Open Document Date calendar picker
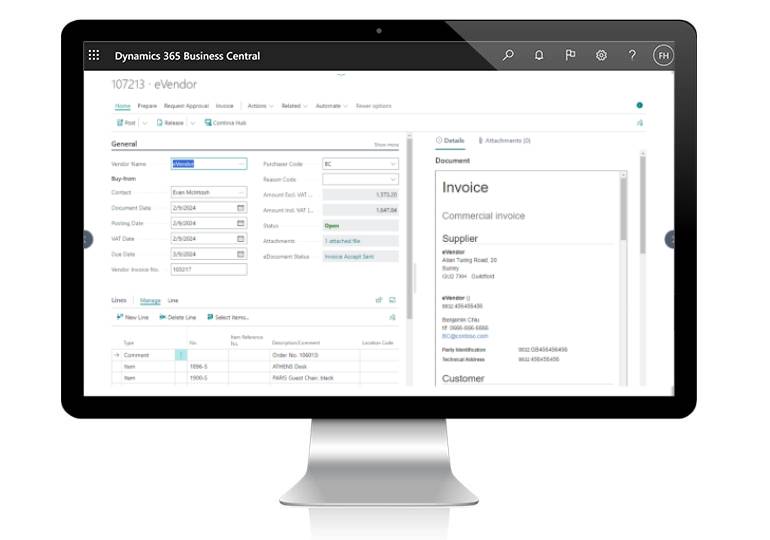Image resolution: width=770 pixels, height=540 pixels. (241, 208)
